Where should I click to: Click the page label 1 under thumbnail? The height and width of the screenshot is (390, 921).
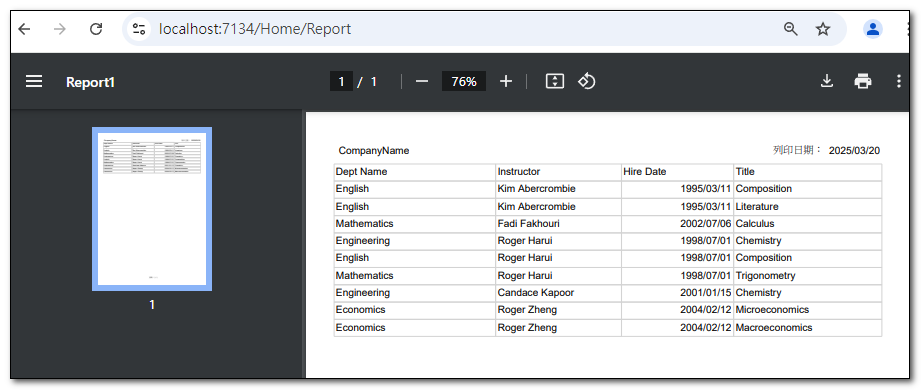click(152, 305)
